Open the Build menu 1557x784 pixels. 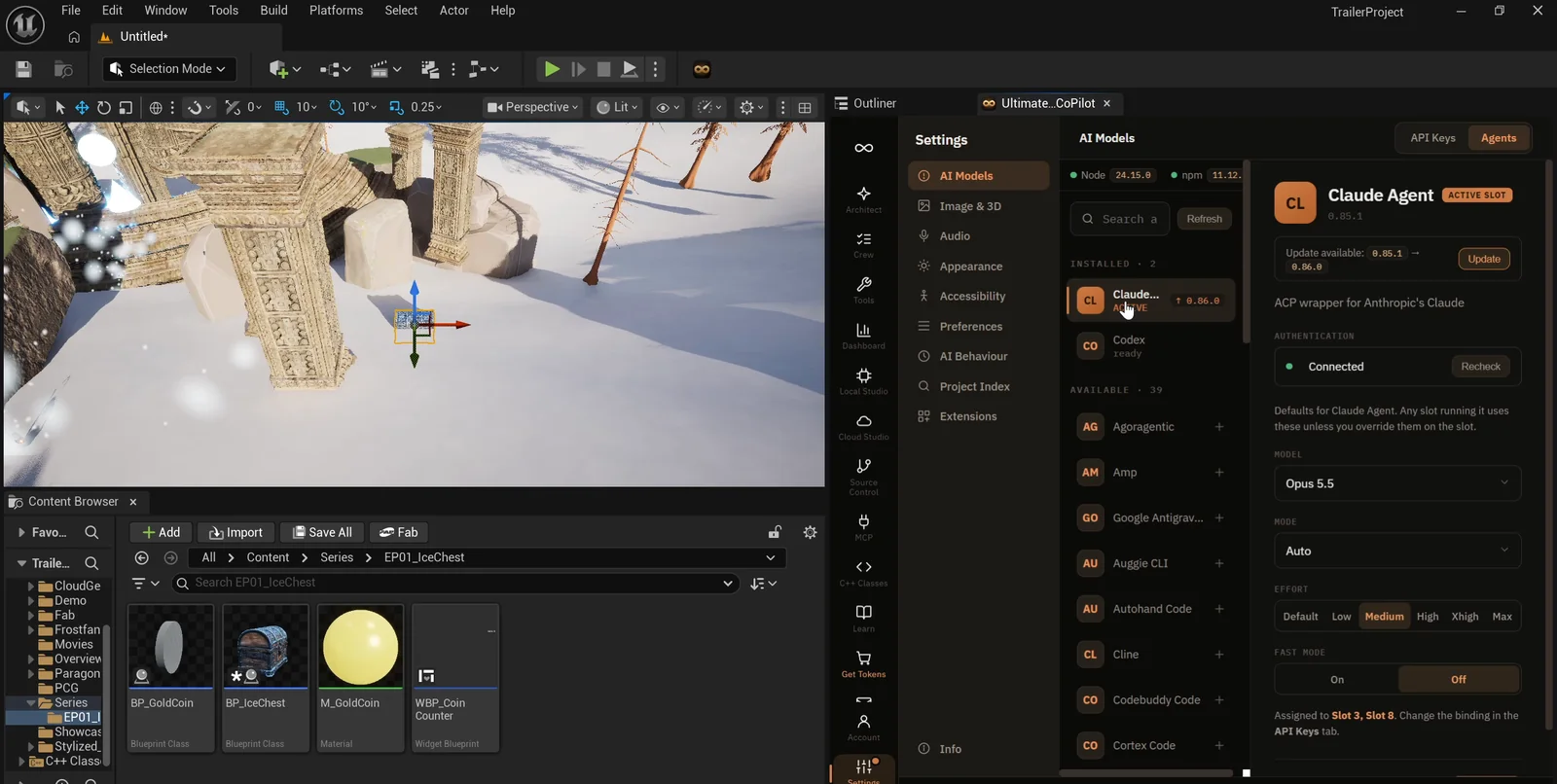(273, 11)
